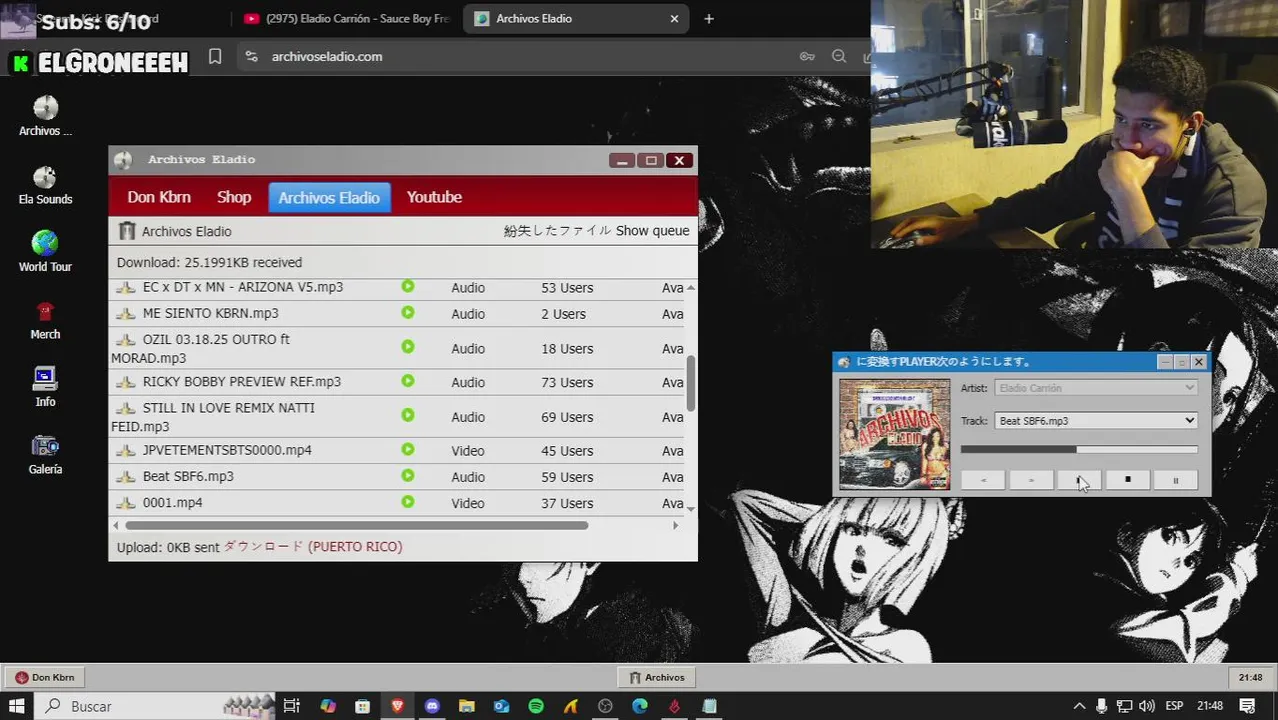The width and height of the screenshot is (1278, 720).
Task: Click the player play button
Action: 1079,480
